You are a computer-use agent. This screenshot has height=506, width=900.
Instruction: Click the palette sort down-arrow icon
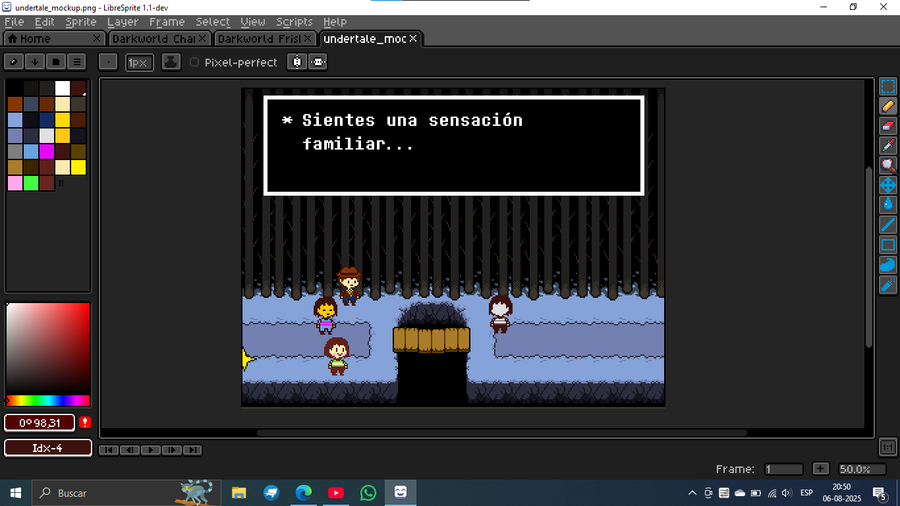coord(34,61)
